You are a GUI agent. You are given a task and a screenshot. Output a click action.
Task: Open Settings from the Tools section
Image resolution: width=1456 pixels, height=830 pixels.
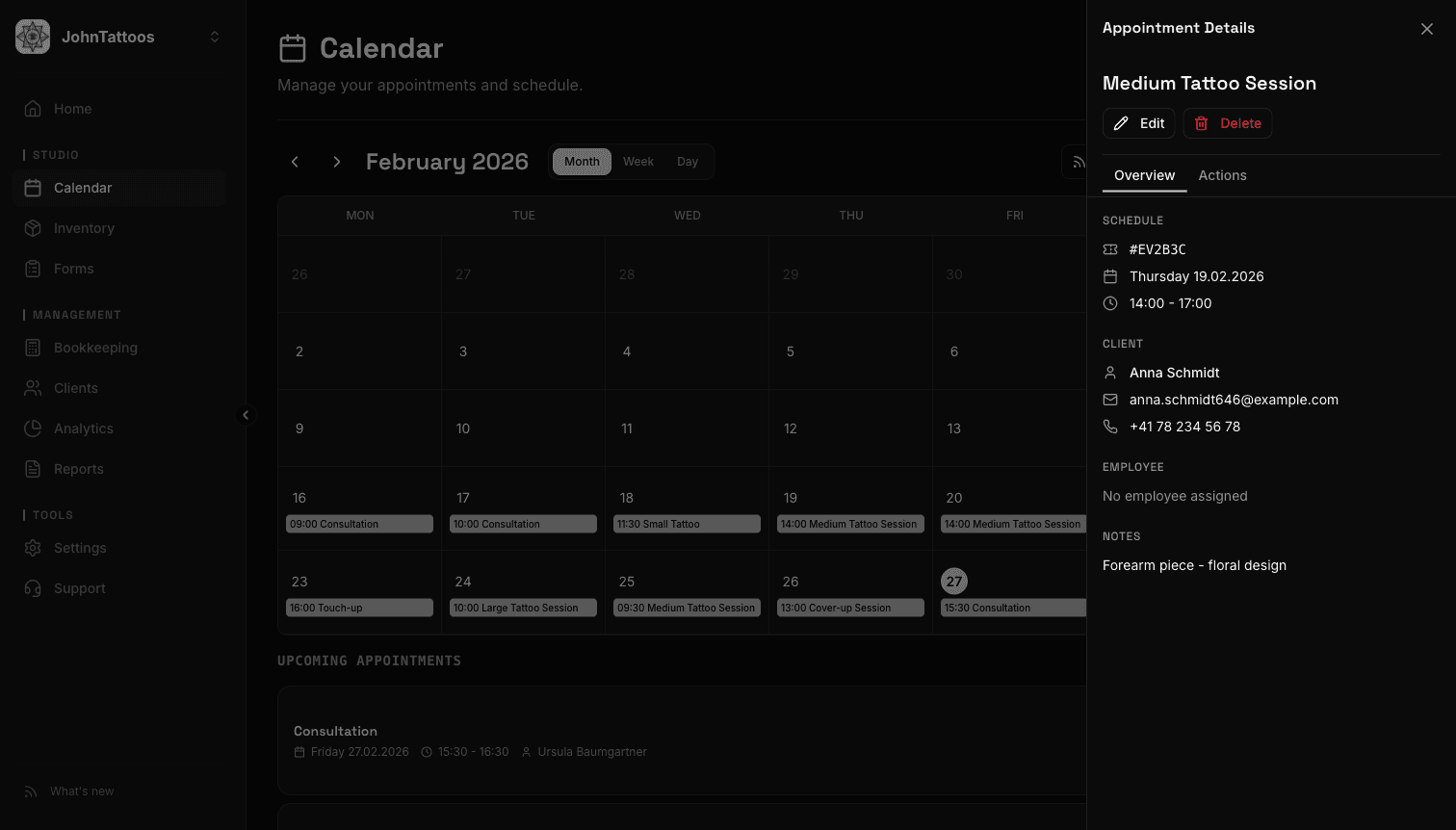(77, 548)
